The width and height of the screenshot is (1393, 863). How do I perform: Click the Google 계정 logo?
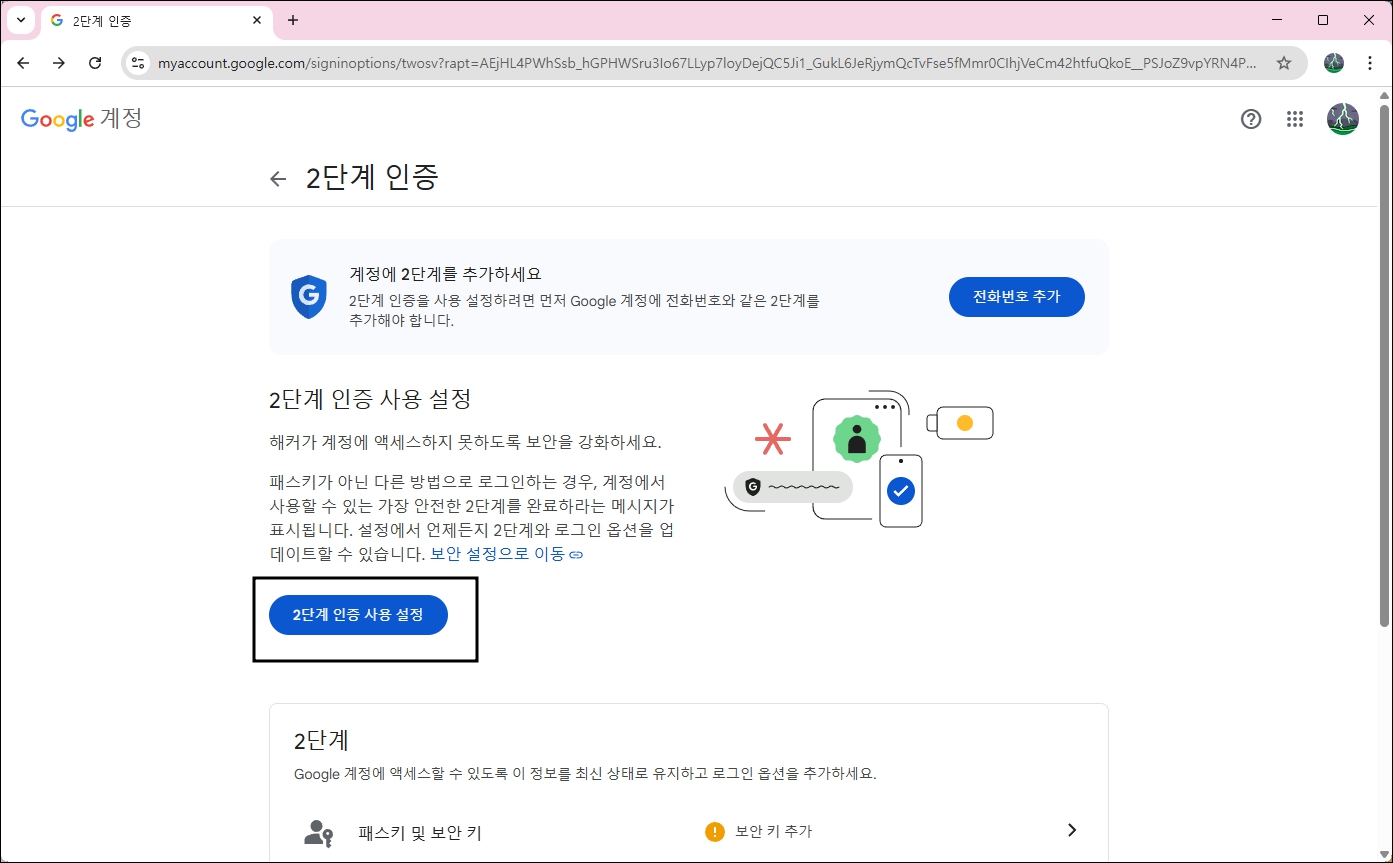(80, 119)
